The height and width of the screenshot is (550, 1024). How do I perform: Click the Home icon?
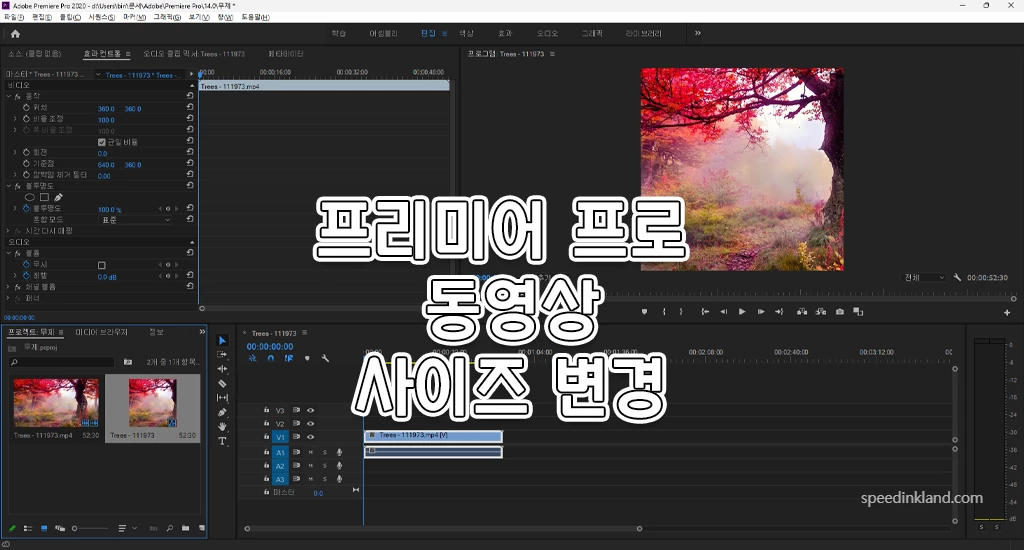(x=16, y=34)
